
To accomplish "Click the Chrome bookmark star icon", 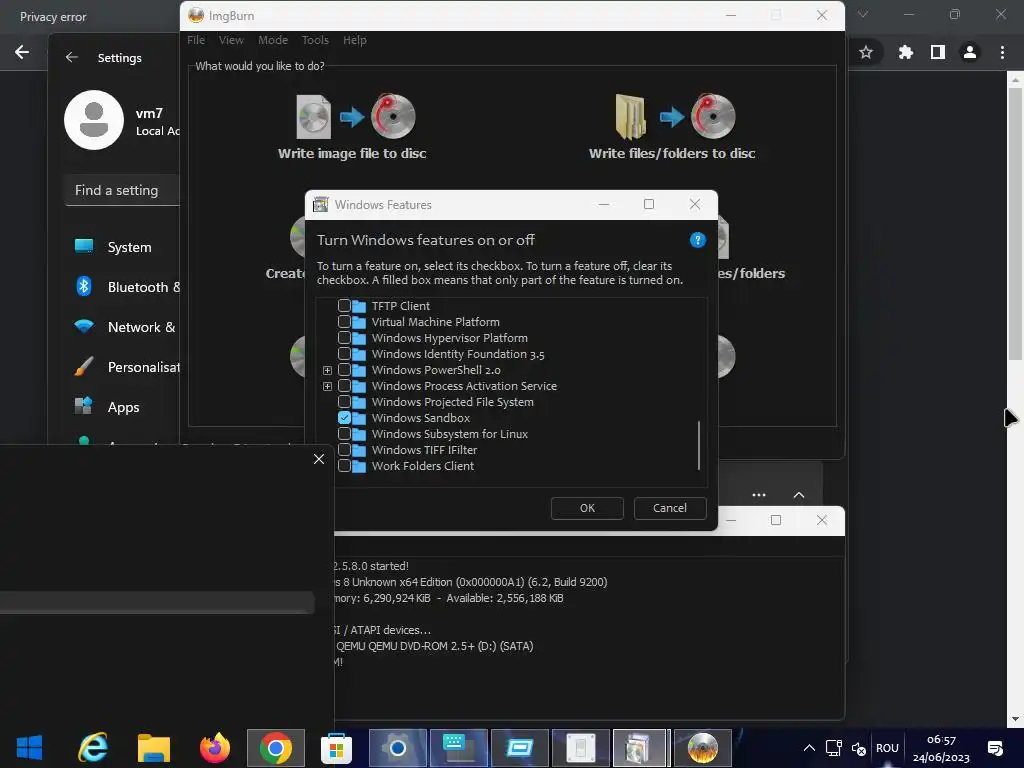I will click(865, 52).
